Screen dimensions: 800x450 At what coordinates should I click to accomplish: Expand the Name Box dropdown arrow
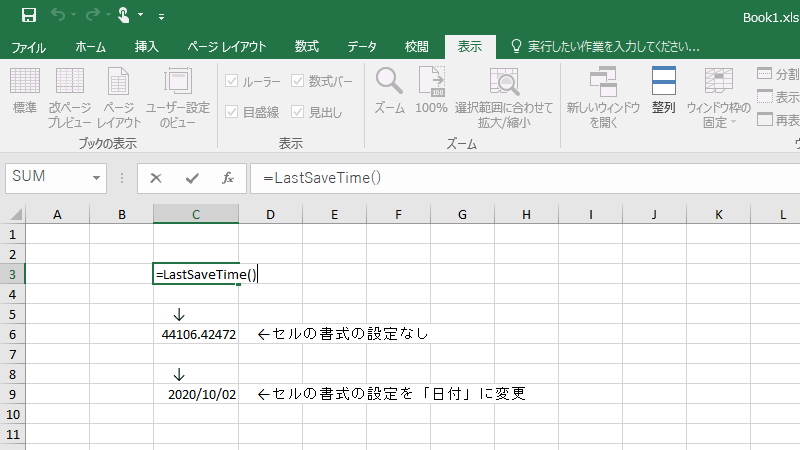(x=97, y=178)
